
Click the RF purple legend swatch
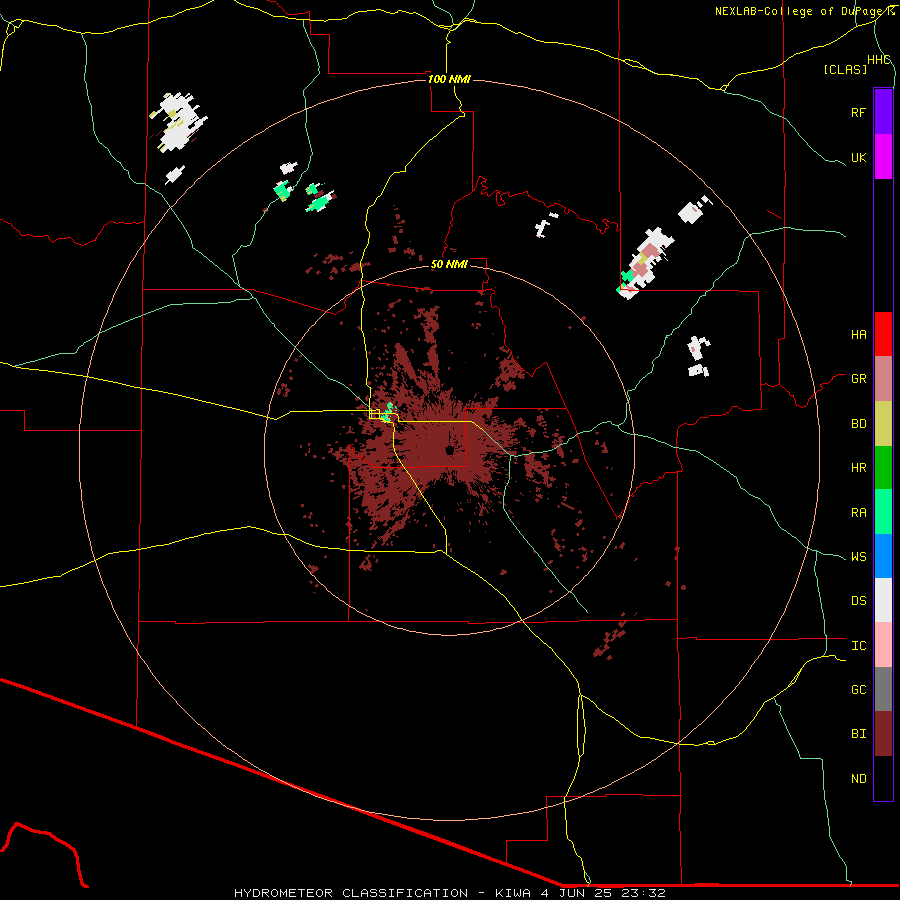883,112
